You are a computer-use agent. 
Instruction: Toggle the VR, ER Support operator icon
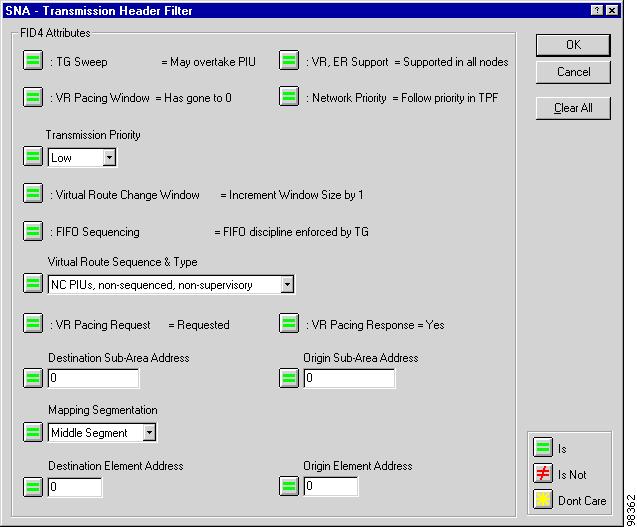click(289, 61)
